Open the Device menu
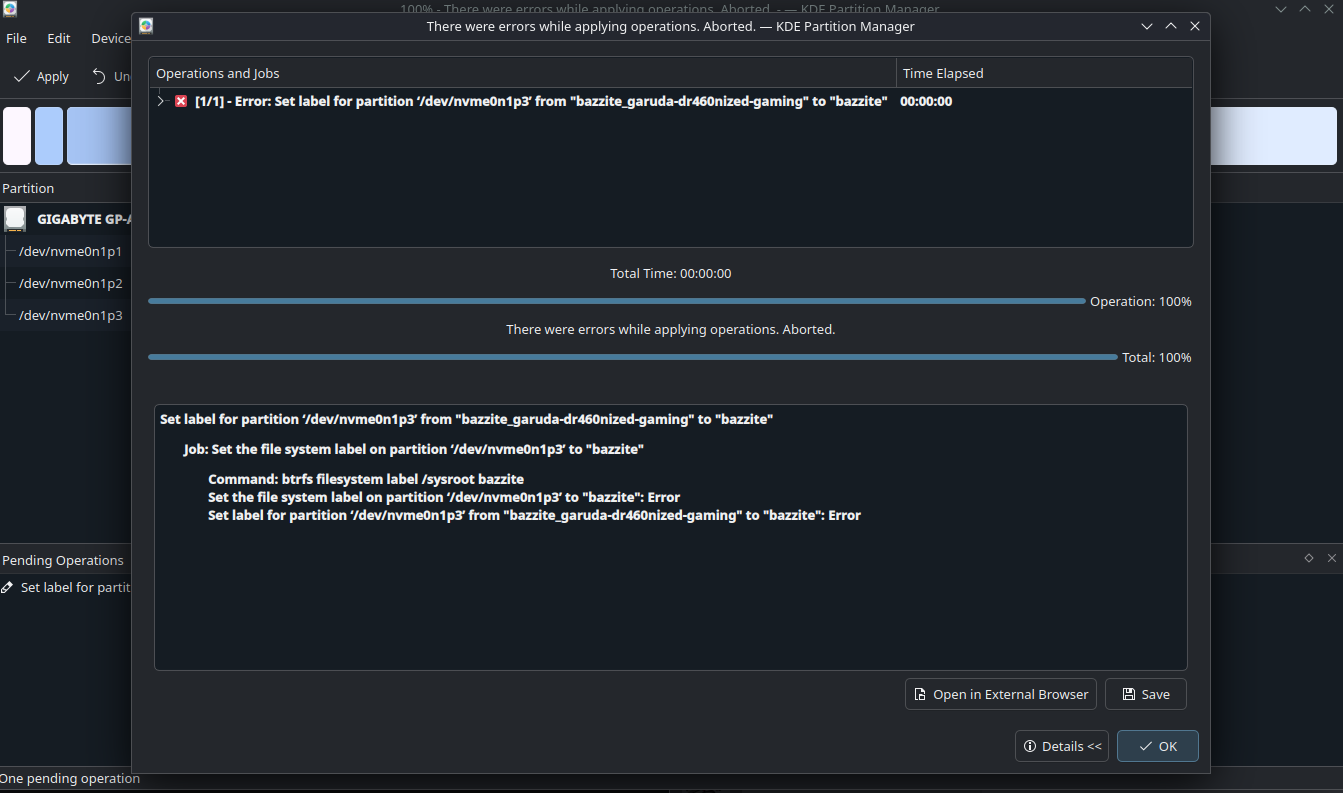This screenshot has height=793, width=1343. 110,38
